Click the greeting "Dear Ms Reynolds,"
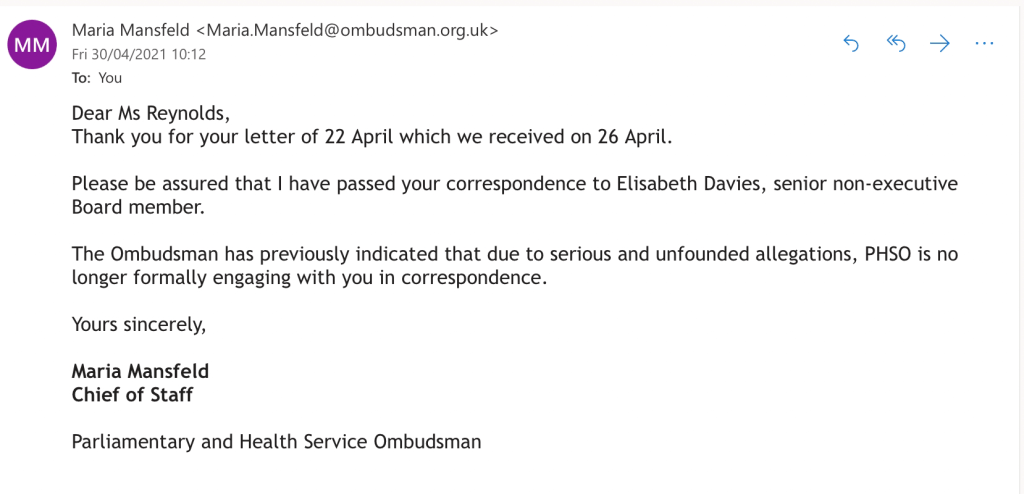Viewport: 1024px width, 494px height. pyautogui.click(x=144, y=114)
